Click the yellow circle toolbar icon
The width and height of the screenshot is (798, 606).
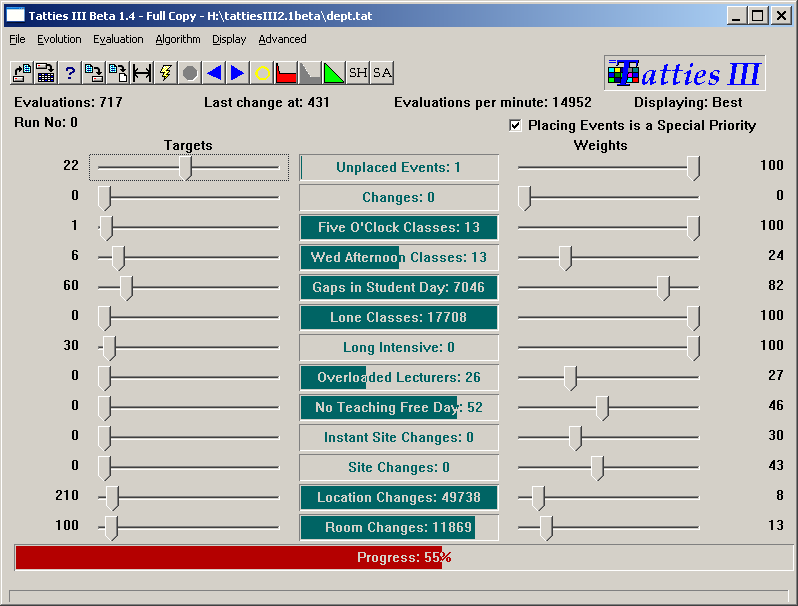[x=262, y=73]
